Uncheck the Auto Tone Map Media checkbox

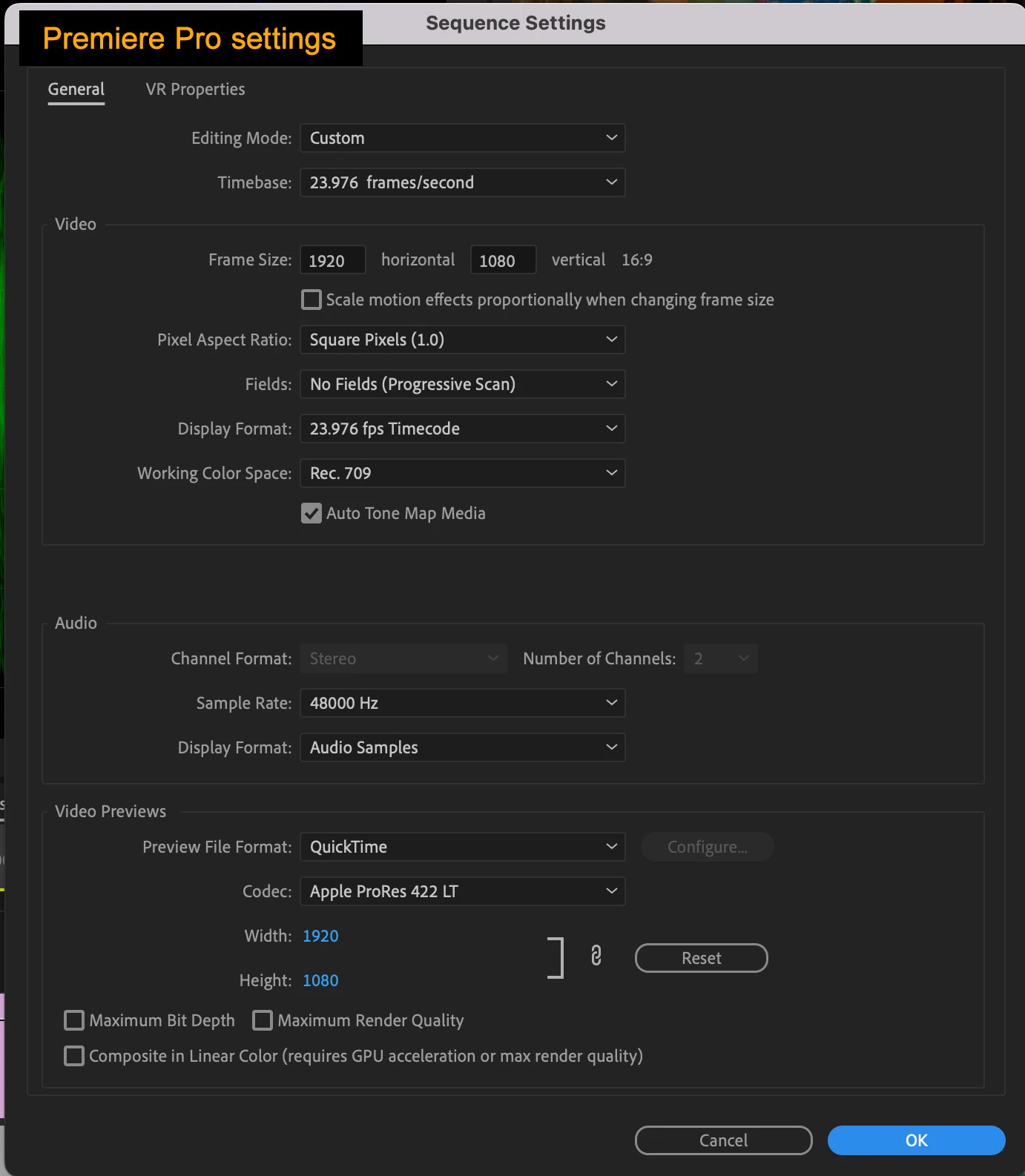(312, 513)
